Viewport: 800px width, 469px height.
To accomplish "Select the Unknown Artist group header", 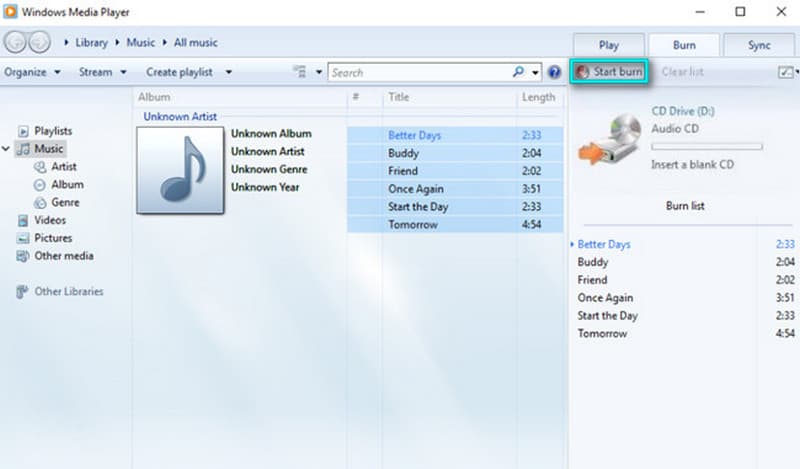I will pos(180,116).
